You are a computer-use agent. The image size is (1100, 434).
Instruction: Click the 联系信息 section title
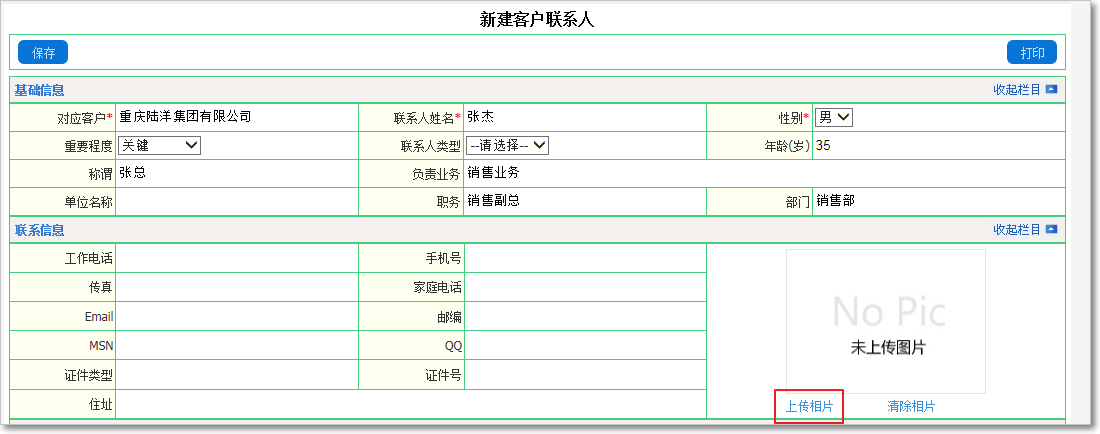click(39, 230)
